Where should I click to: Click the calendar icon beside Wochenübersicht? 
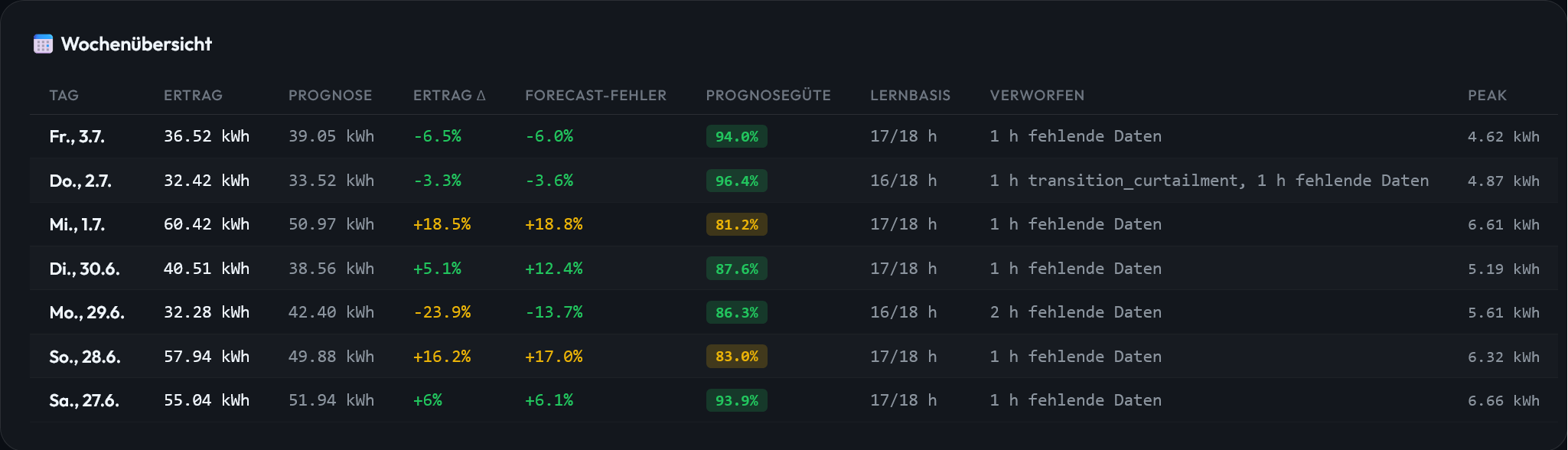43,44
